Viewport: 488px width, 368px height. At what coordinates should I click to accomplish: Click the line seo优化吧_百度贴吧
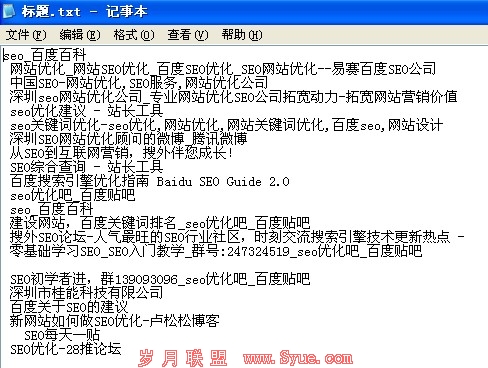(x=73, y=195)
